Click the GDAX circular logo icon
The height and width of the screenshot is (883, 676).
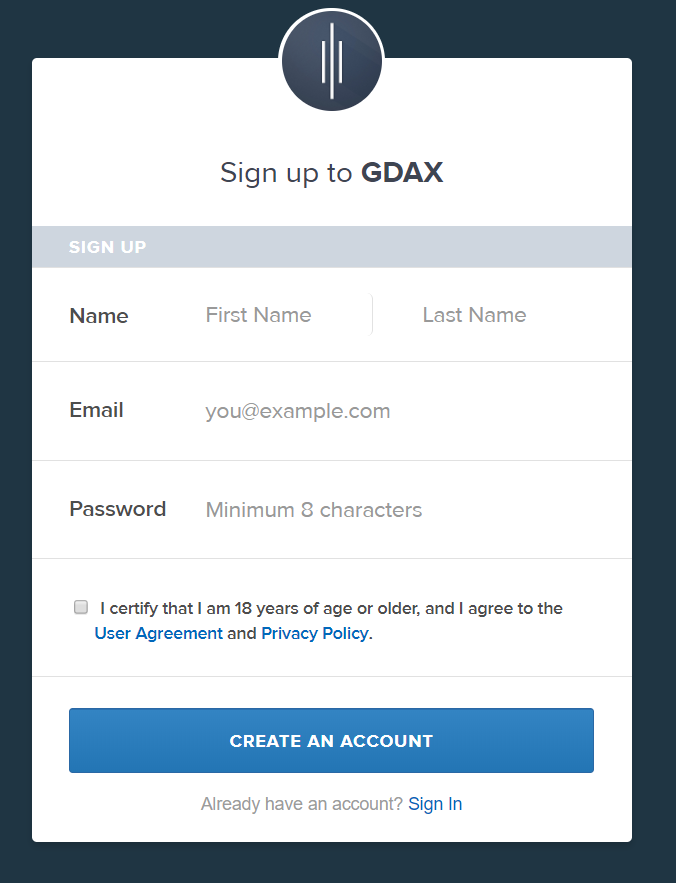click(332, 61)
